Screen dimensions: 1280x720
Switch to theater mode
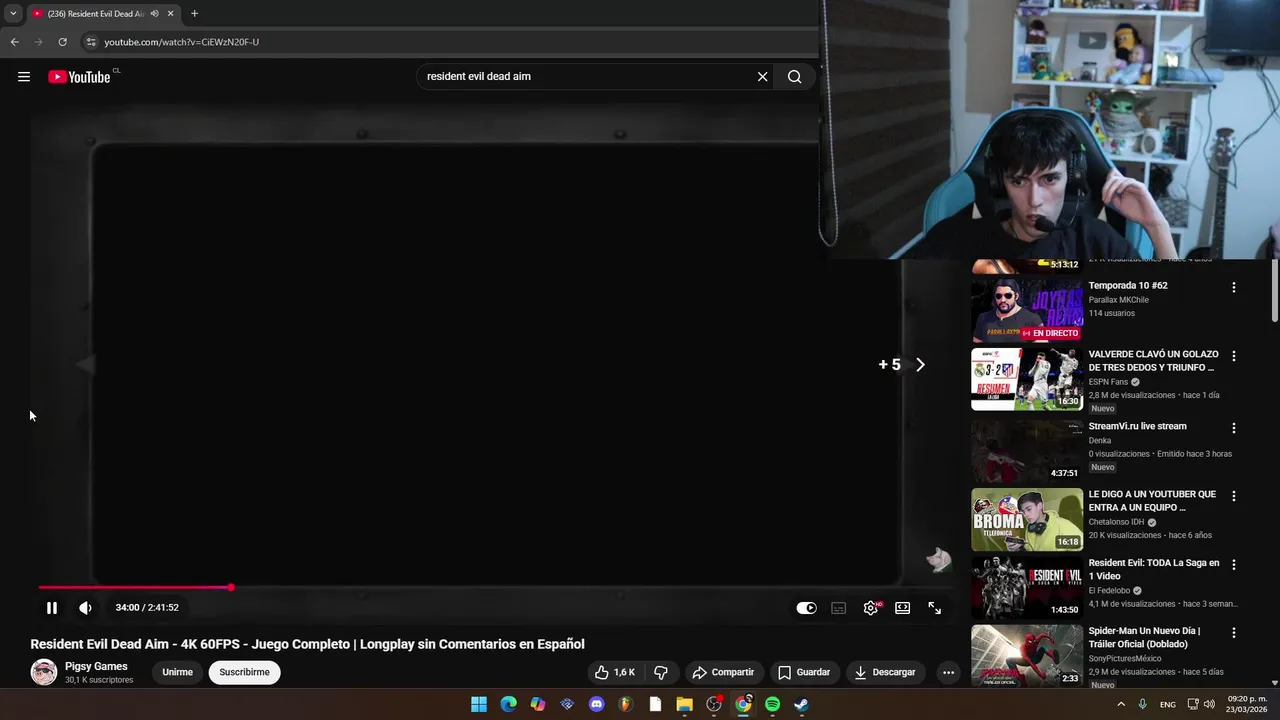903,608
